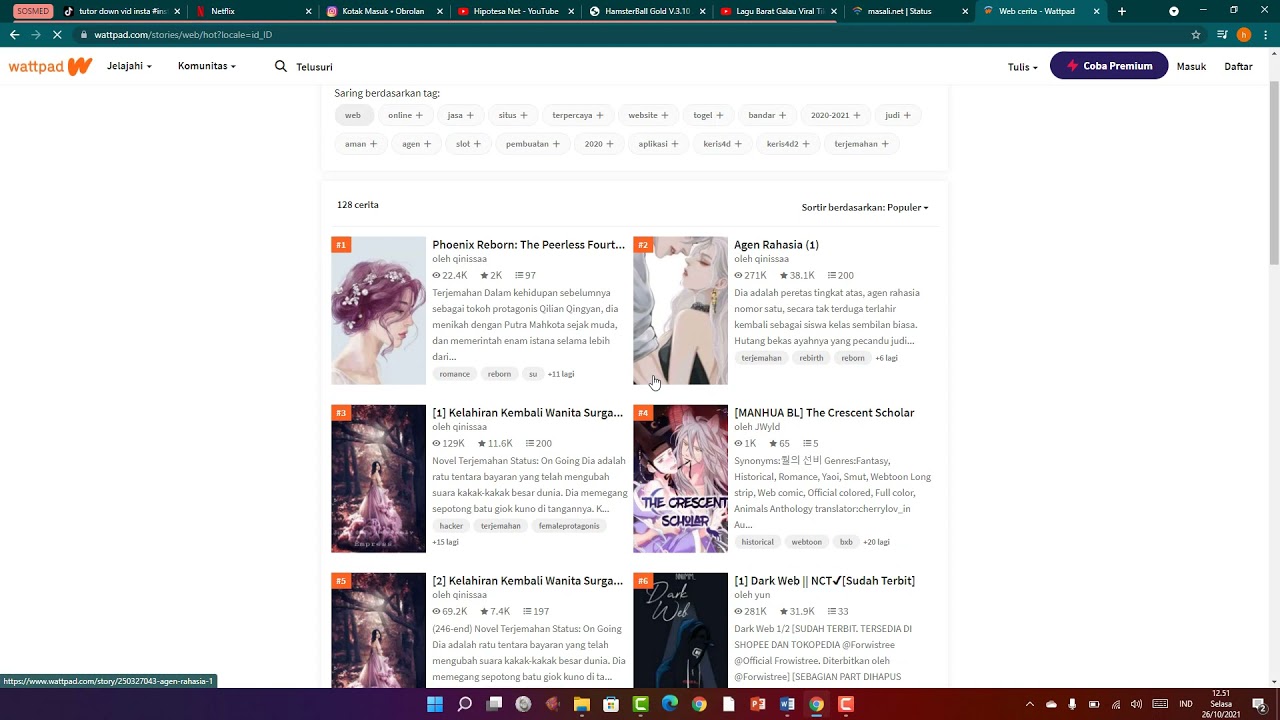Open '[MANHUA BL] The Crescent Scholar' title
Viewport: 1280px width, 720px height.
tap(824, 412)
